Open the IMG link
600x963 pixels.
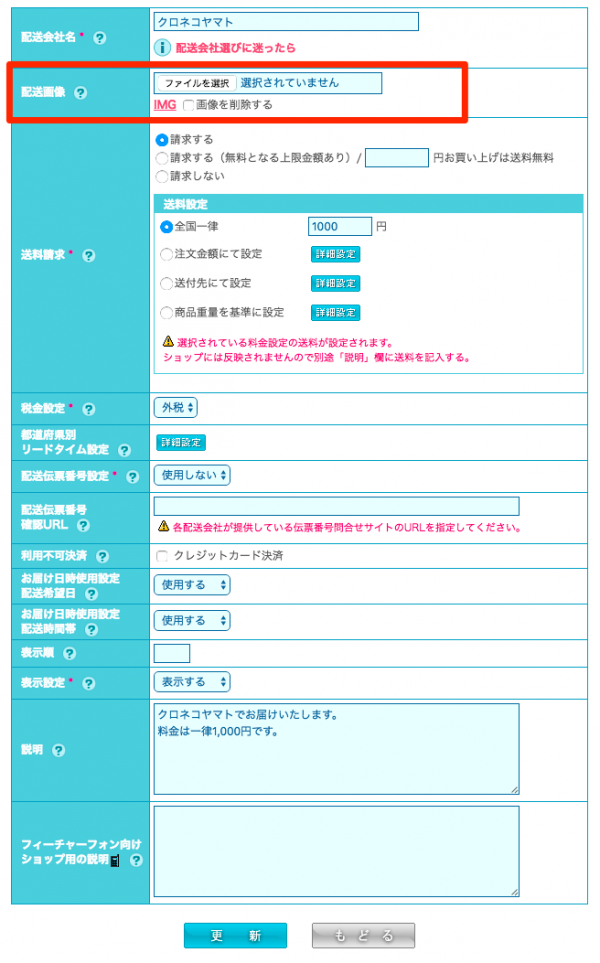click(165, 105)
